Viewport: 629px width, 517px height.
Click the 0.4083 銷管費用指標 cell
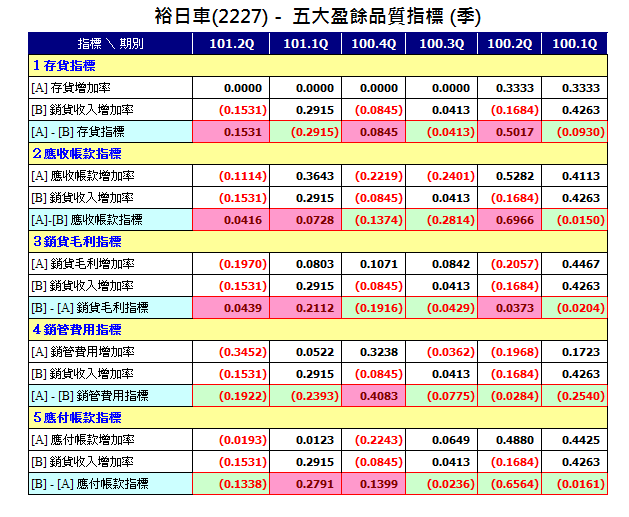point(374,396)
